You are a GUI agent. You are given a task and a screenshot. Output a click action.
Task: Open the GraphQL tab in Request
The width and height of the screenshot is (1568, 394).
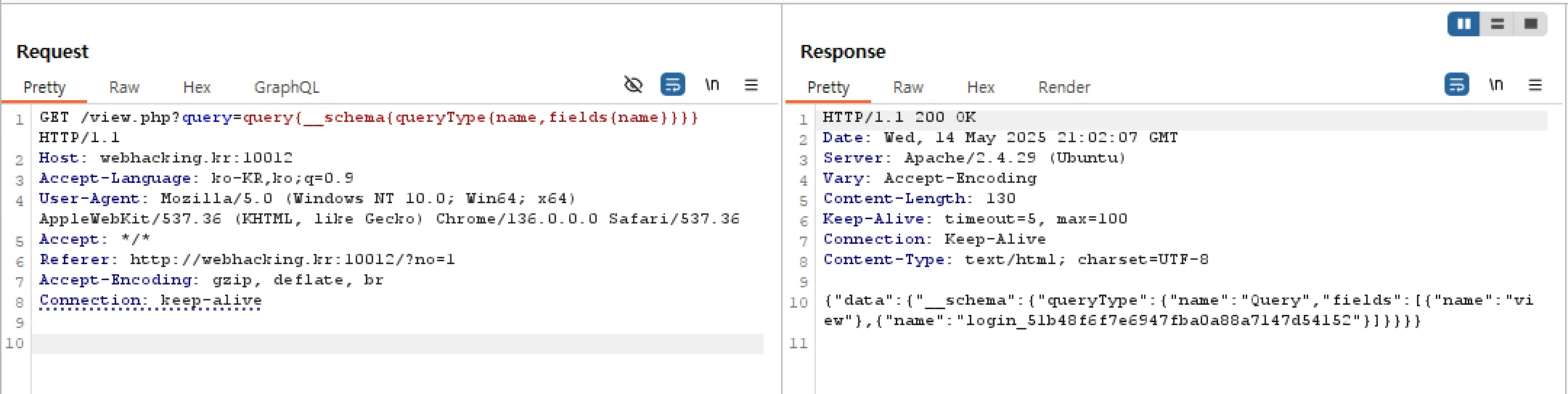click(287, 87)
